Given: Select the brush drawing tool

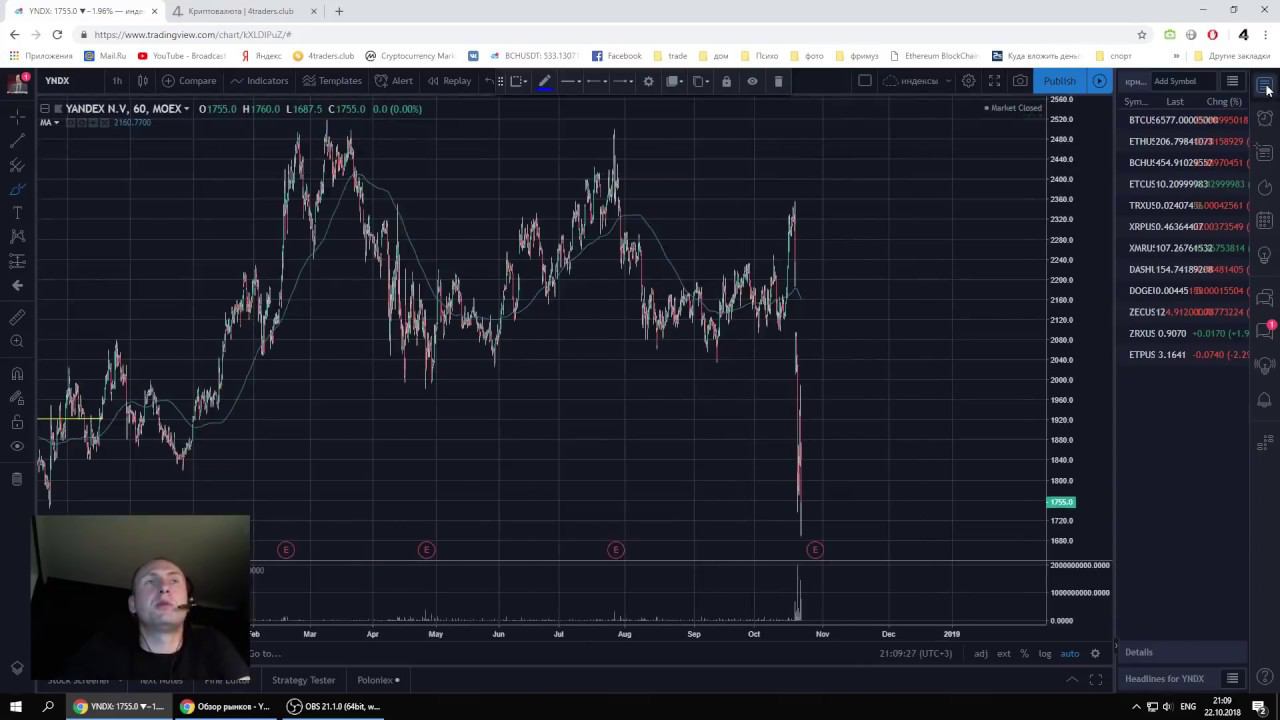Looking at the screenshot, I should click(17, 189).
